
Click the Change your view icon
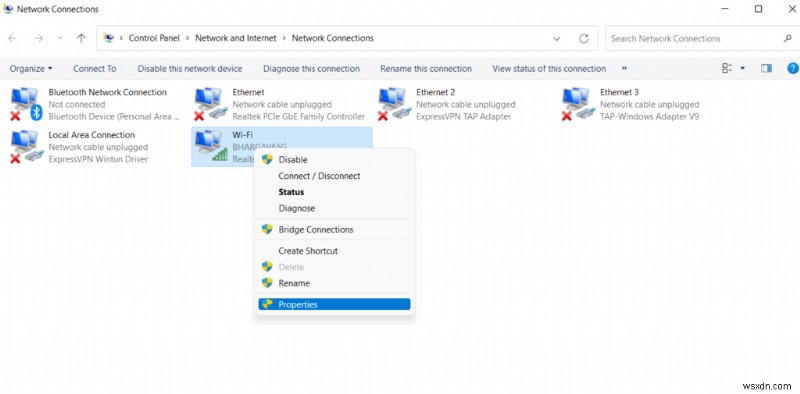[727, 68]
